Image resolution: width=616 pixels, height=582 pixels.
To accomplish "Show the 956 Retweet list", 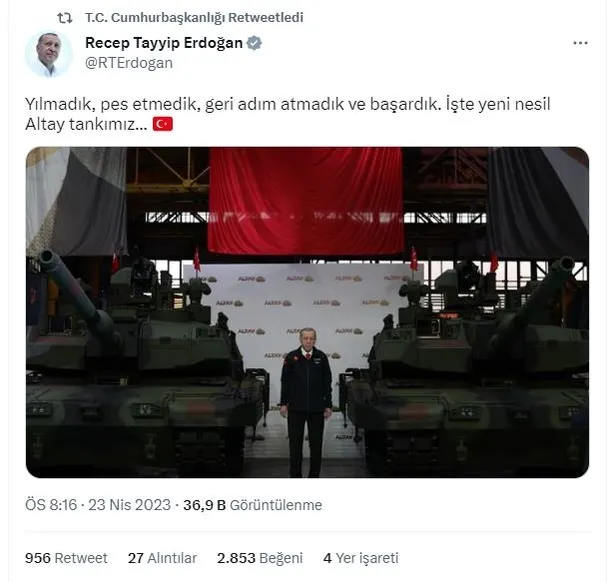I will (x=66, y=558).
